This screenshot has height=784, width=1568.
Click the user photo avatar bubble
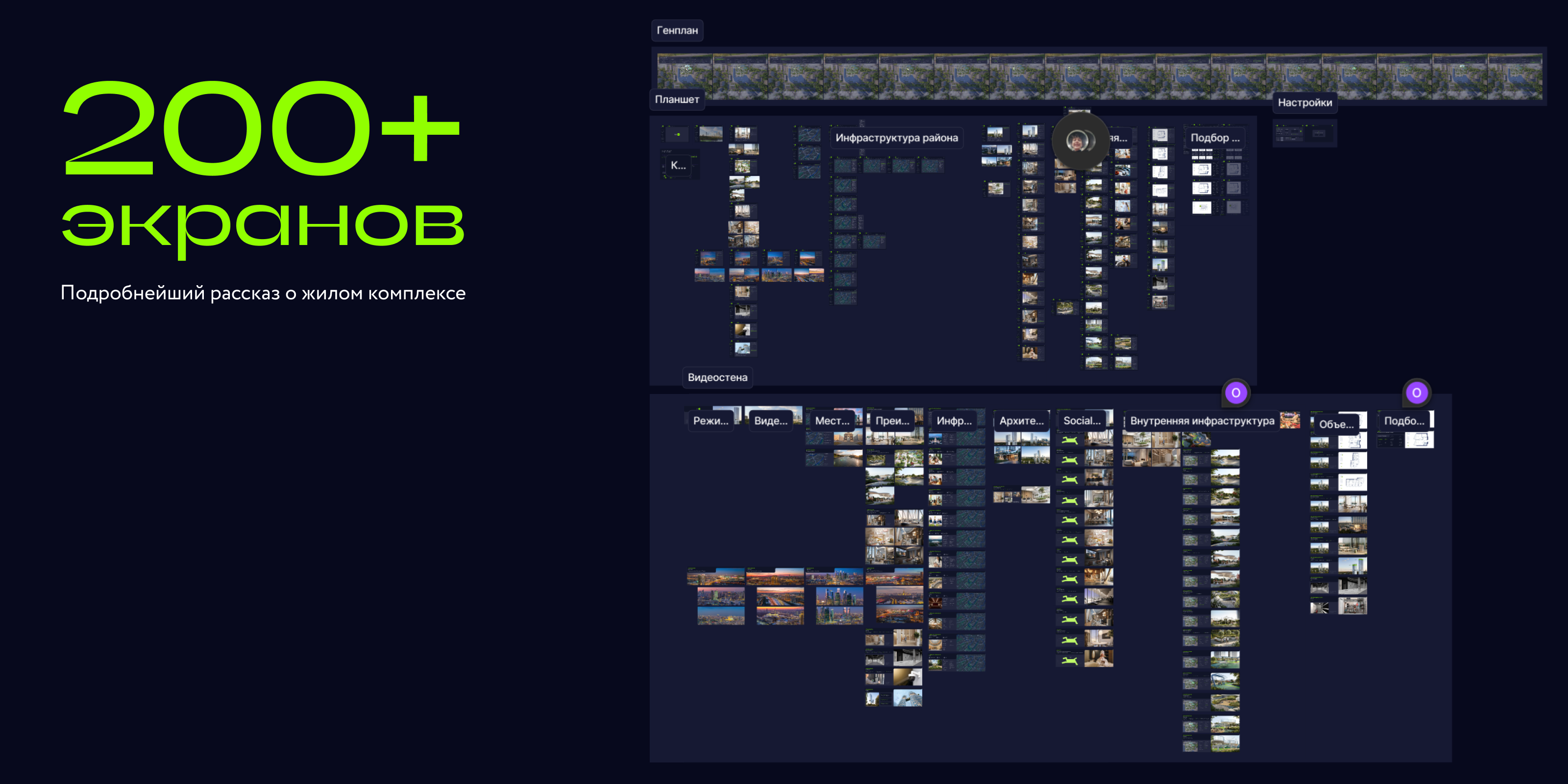1079,141
